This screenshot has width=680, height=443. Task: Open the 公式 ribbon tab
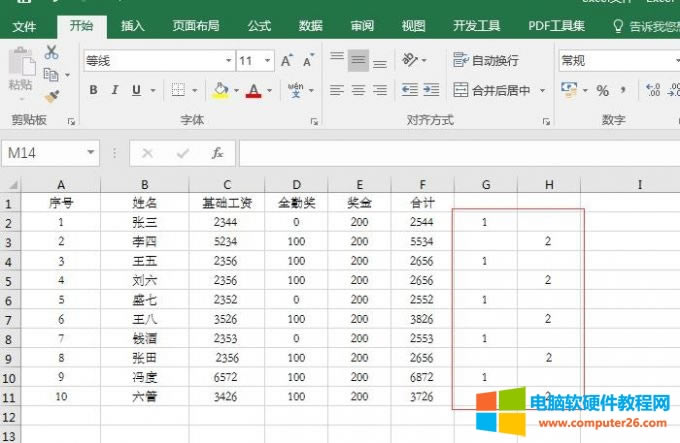click(259, 26)
